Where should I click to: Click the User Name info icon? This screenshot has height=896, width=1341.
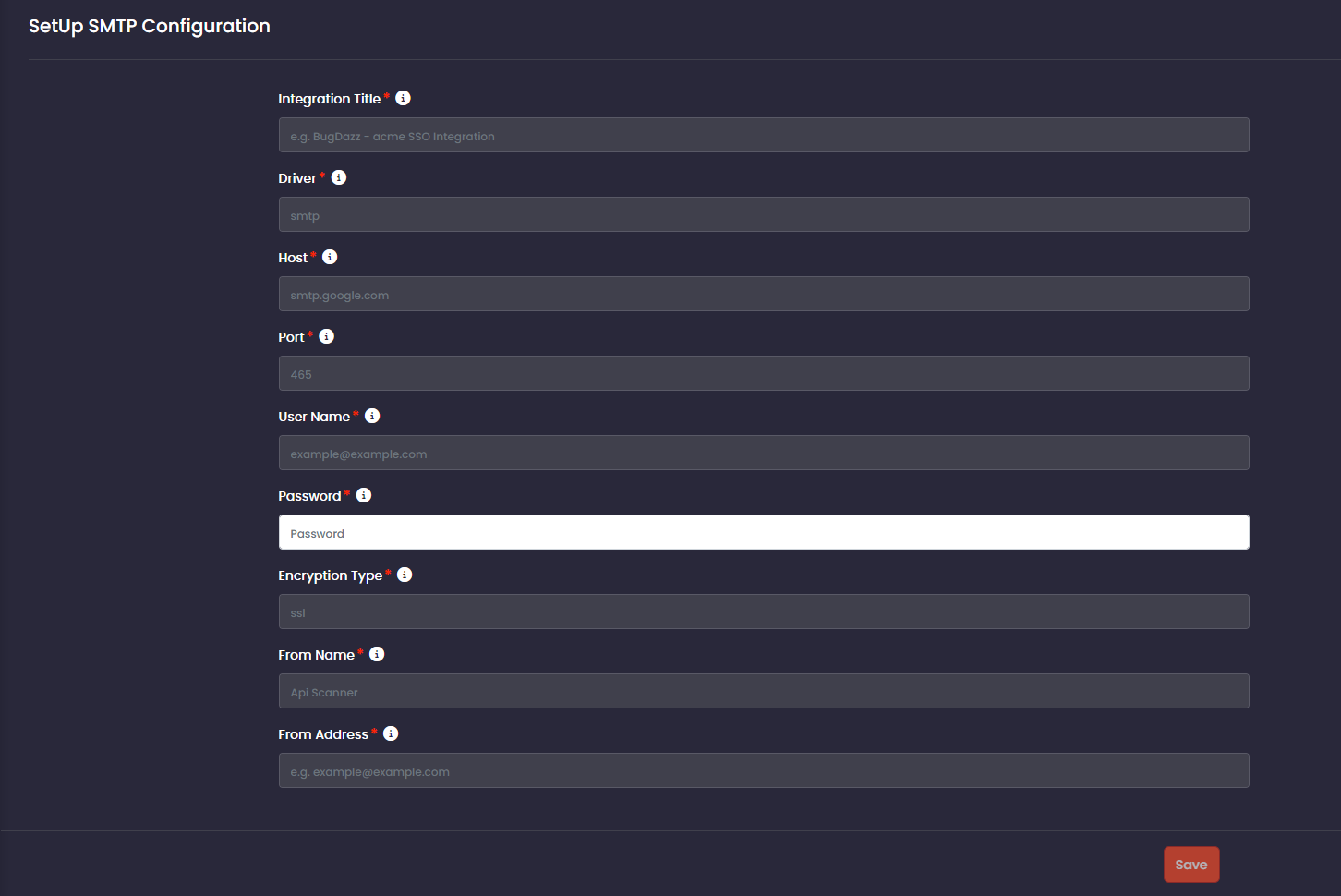(x=372, y=416)
